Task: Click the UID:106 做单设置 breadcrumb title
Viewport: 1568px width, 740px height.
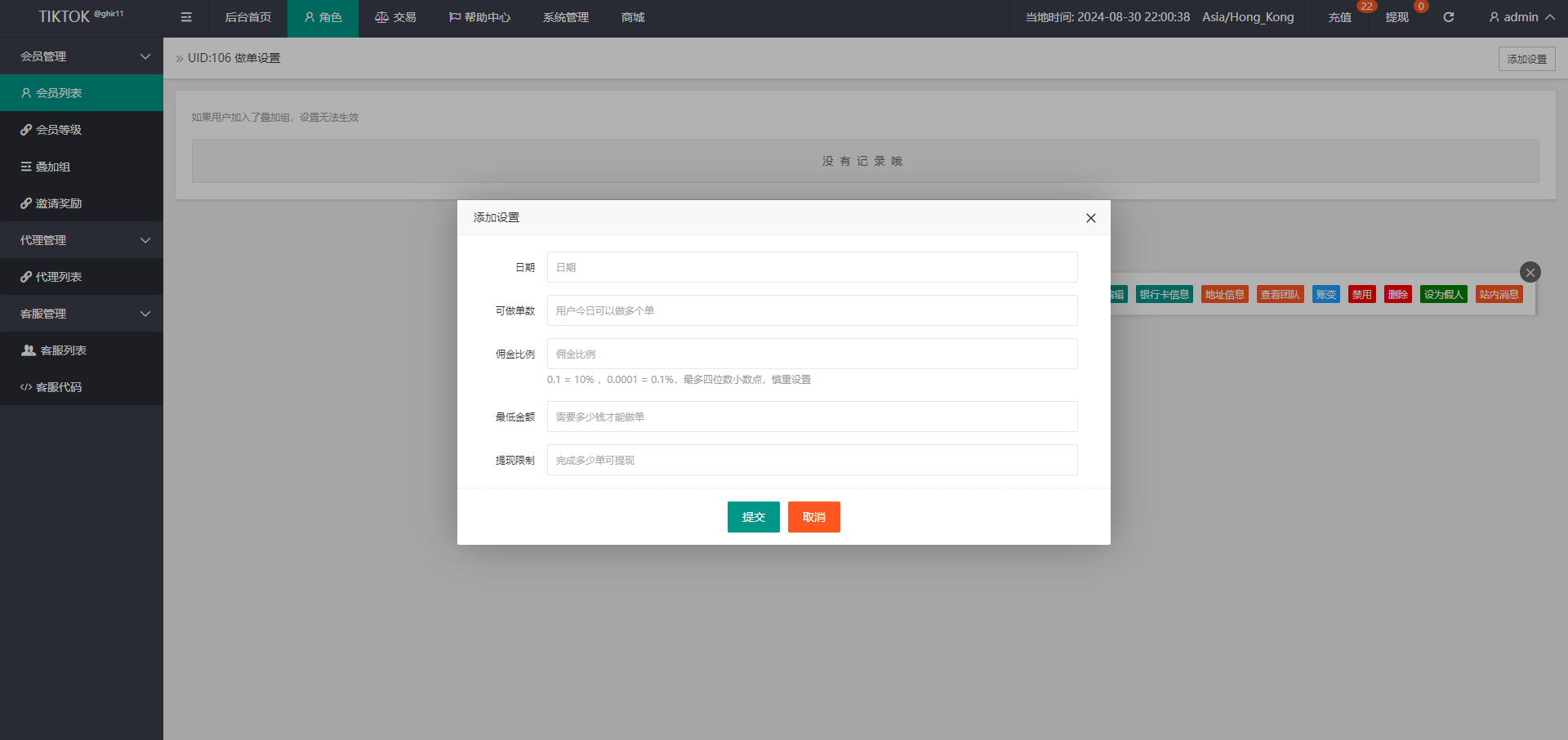Action: [234, 58]
